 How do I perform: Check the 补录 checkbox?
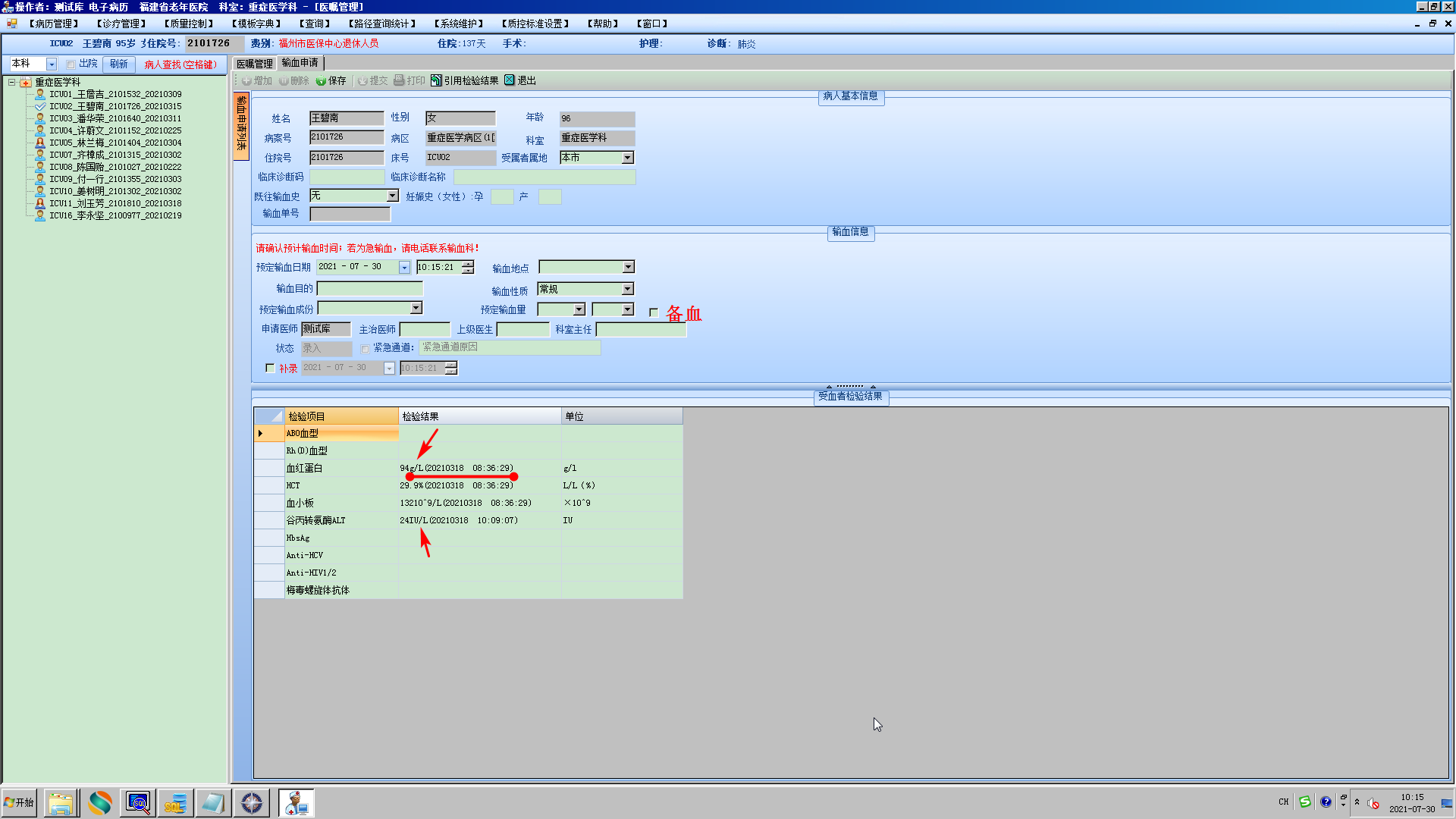coord(270,368)
